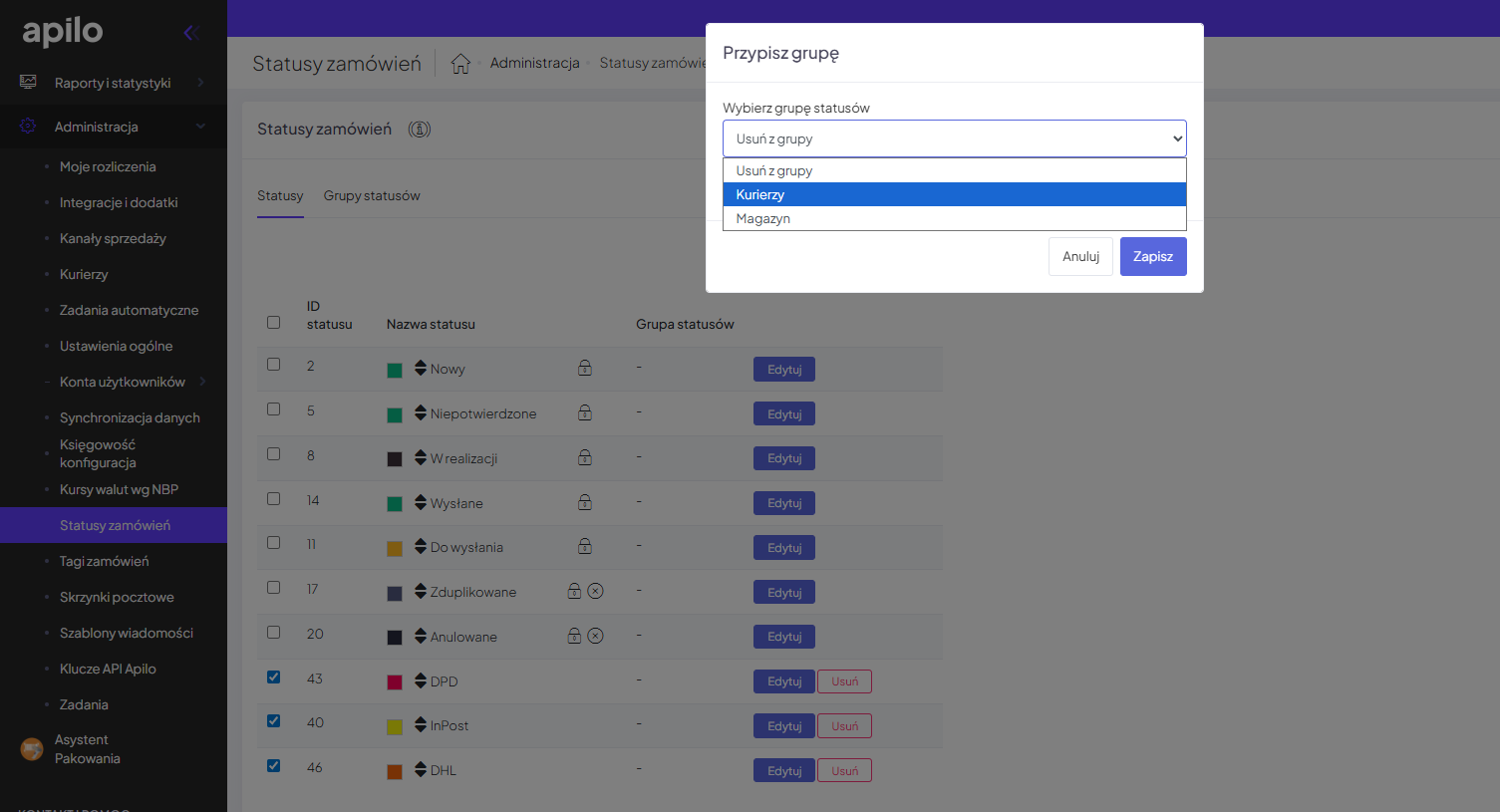Open Tagi zamówień in the sidebar
Image resolution: width=1500 pixels, height=812 pixels.
104,561
